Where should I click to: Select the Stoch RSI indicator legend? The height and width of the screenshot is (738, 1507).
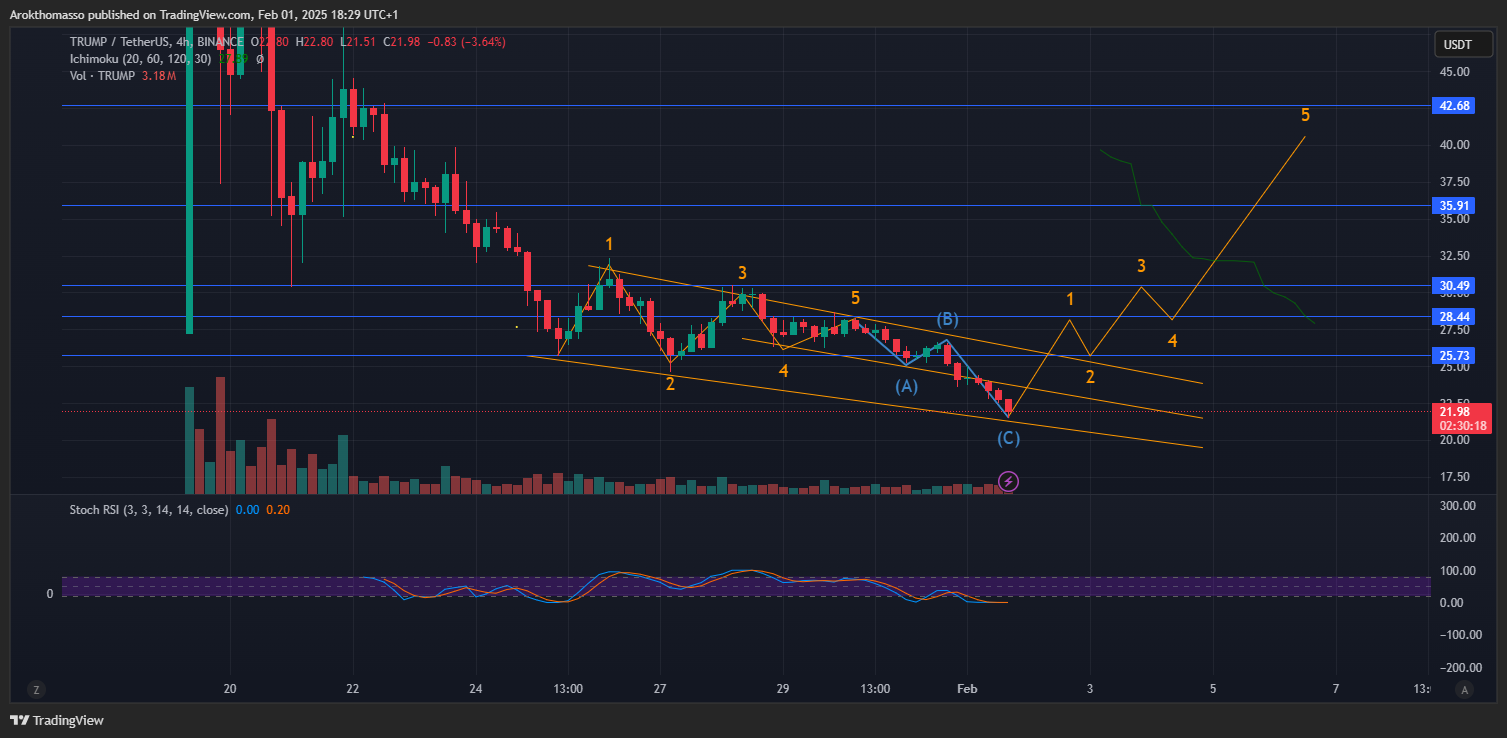(149, 510)
